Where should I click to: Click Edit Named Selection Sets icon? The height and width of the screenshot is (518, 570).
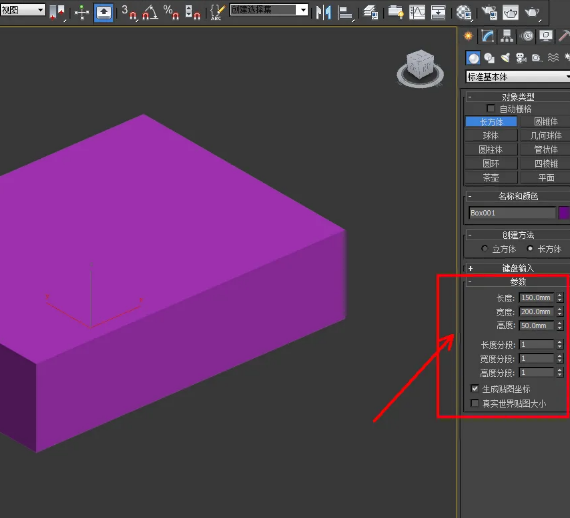[x=218, y=12]
